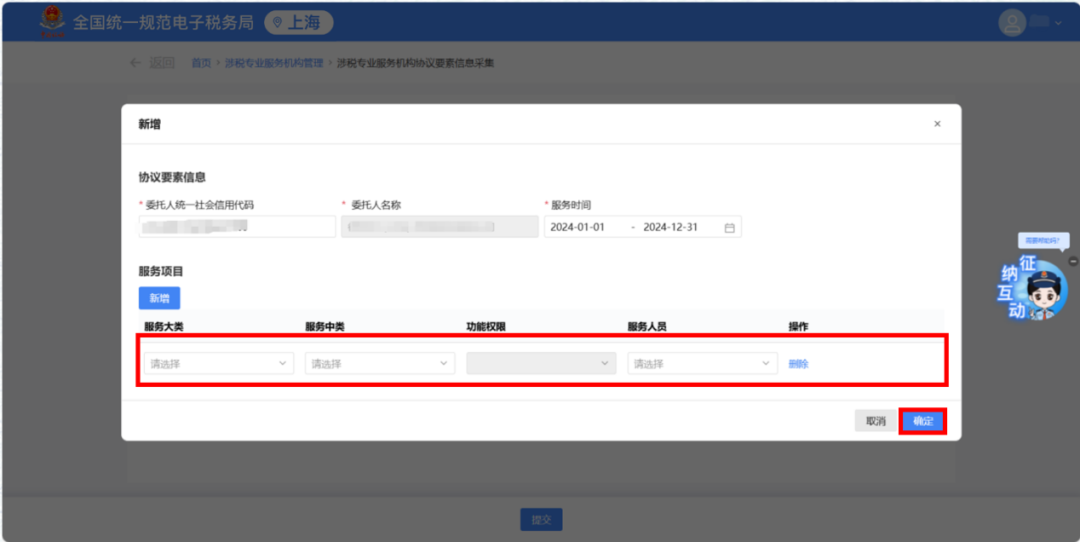Open the 功能权限 dropdown
The image size is (1080, 542).
(541, 364)
